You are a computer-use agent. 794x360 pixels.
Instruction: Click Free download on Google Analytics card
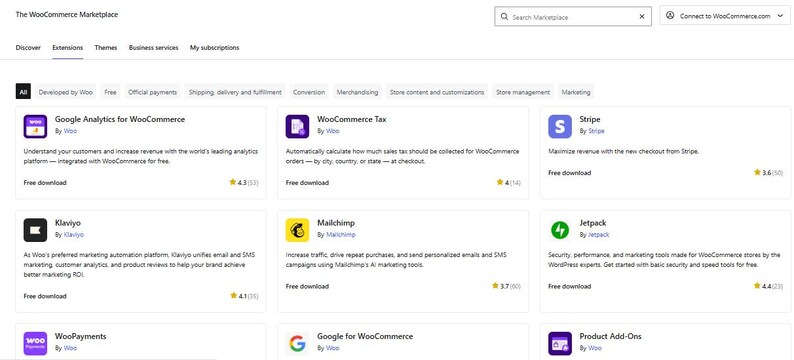[x=45, y=183]
